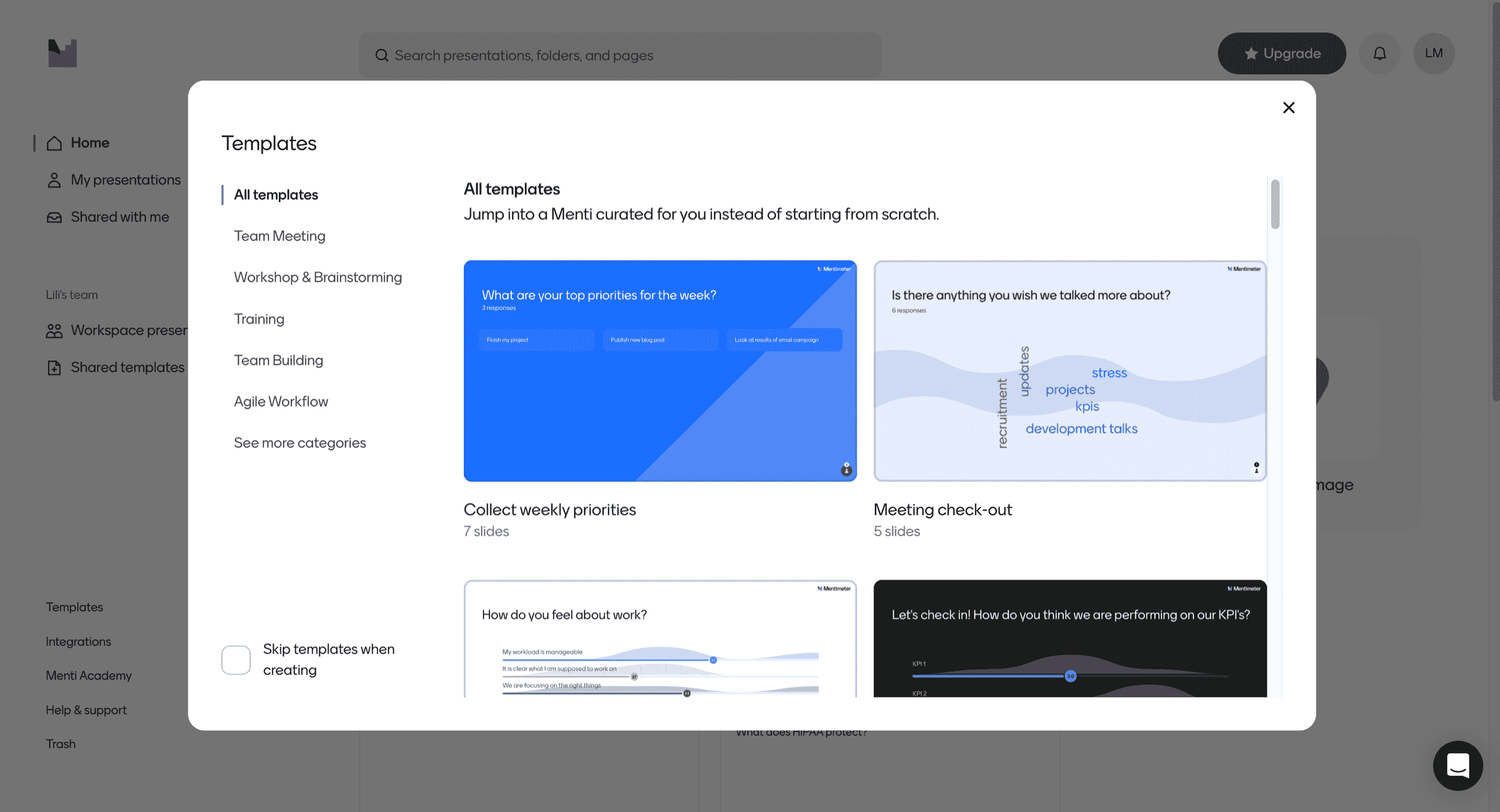
Task: Click info icon on Meeting check-out thumbnail
Action: click(x=1256, y=468)
